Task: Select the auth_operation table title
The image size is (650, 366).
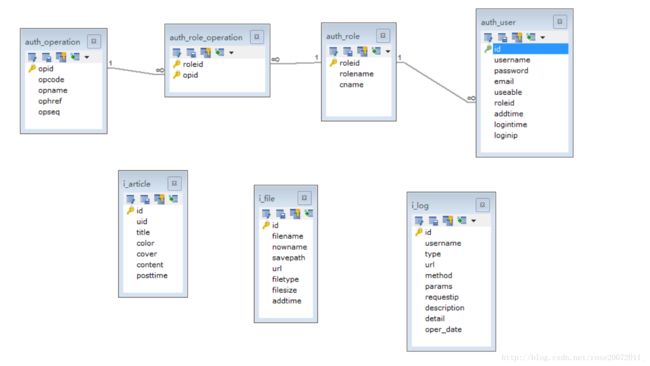Action: [x=53, y=42]
